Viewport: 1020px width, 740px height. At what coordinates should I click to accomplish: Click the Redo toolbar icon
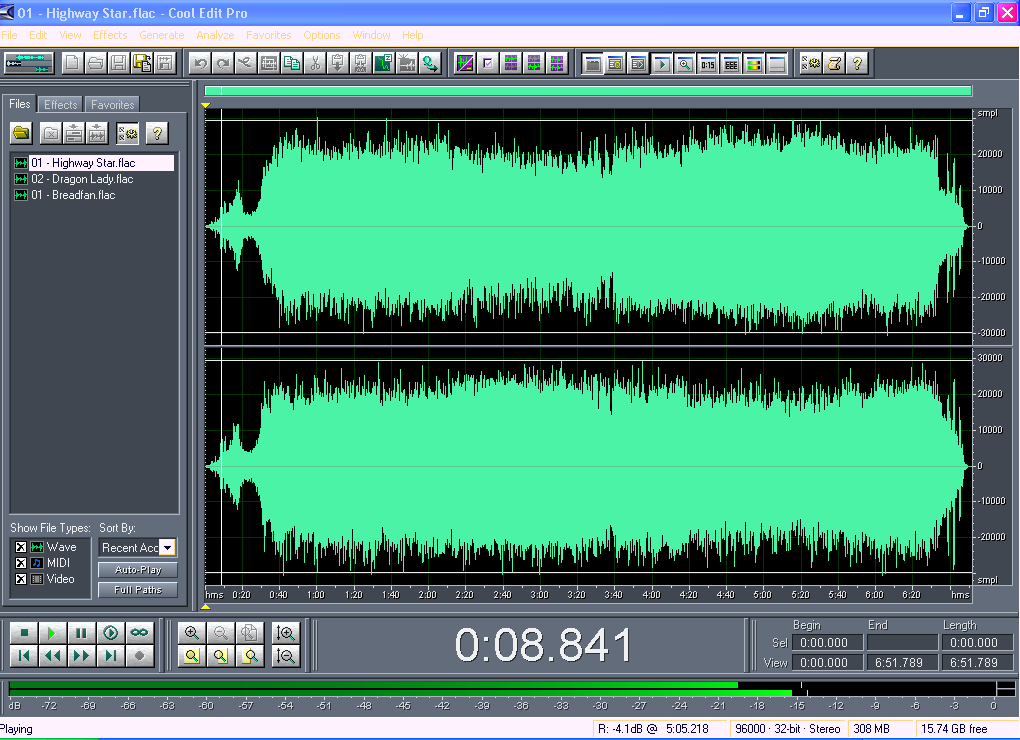point(222,63)
